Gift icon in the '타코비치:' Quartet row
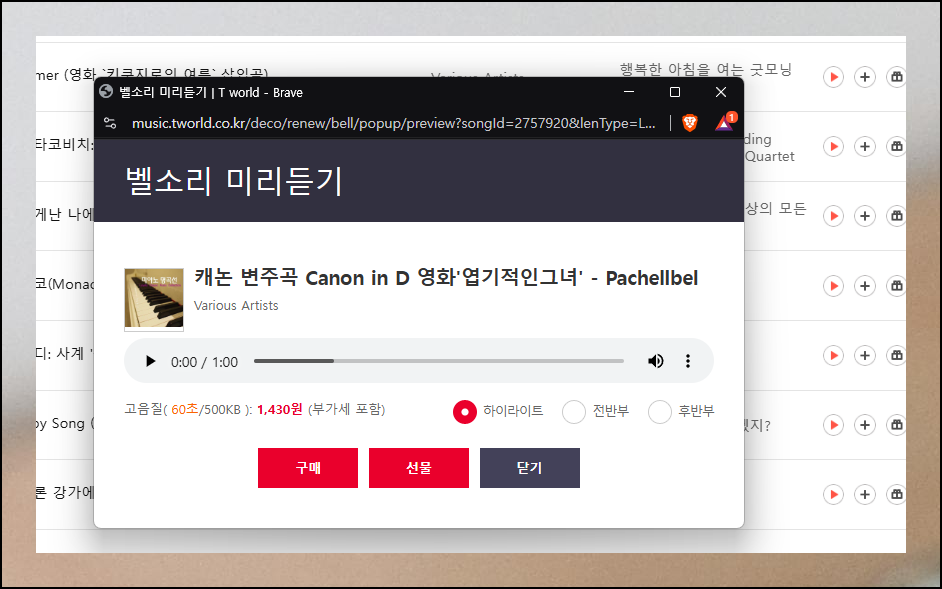Image resolution: width=942 pixels, height=589 pixels. [896, 147]
